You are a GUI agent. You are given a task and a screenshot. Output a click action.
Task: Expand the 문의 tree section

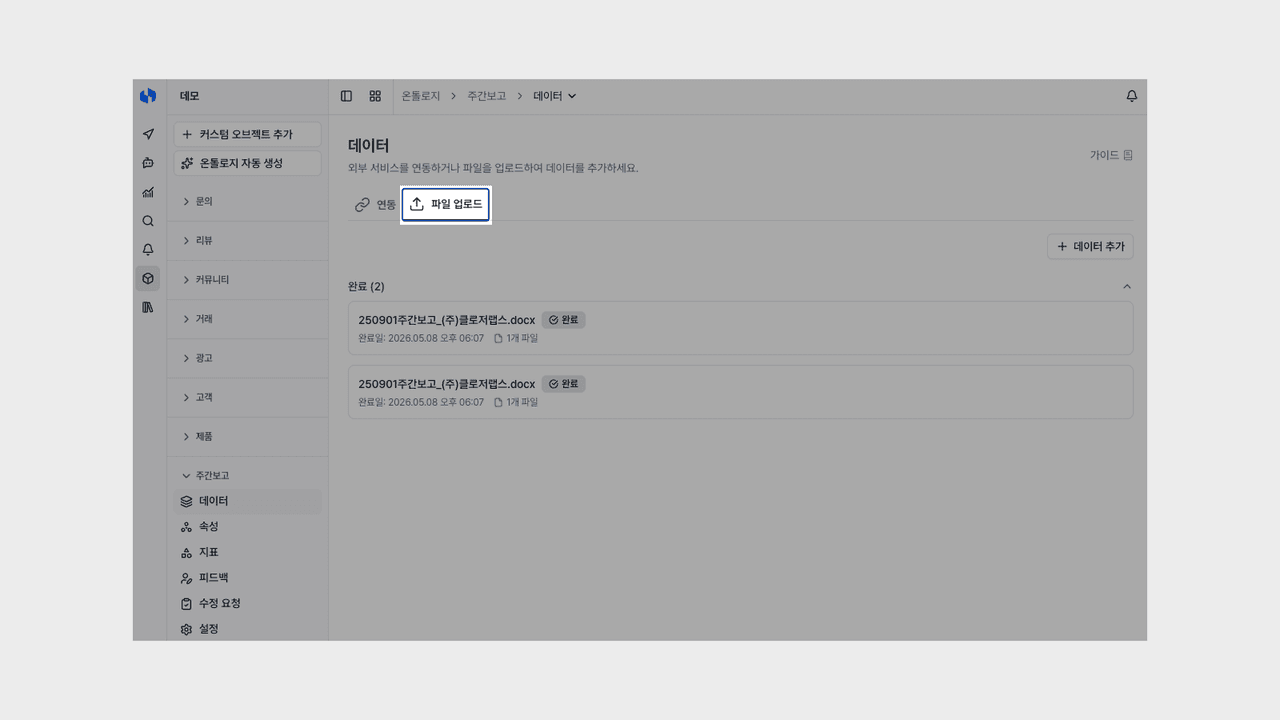pyautogui.click(x=247, y=201)
